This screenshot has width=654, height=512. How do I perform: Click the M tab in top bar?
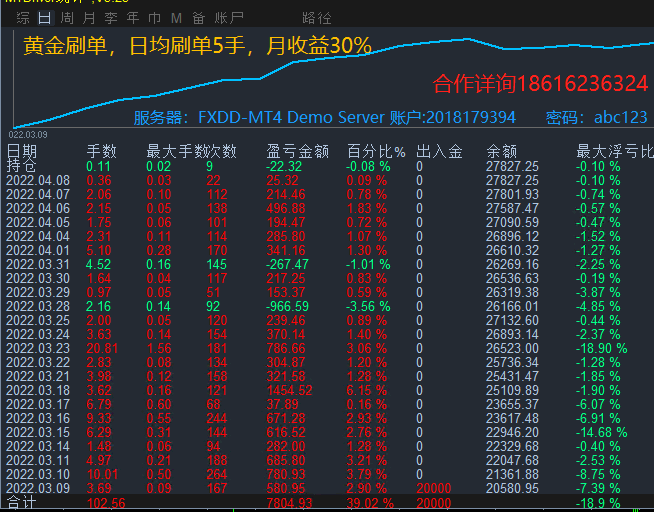pos(177,18)
